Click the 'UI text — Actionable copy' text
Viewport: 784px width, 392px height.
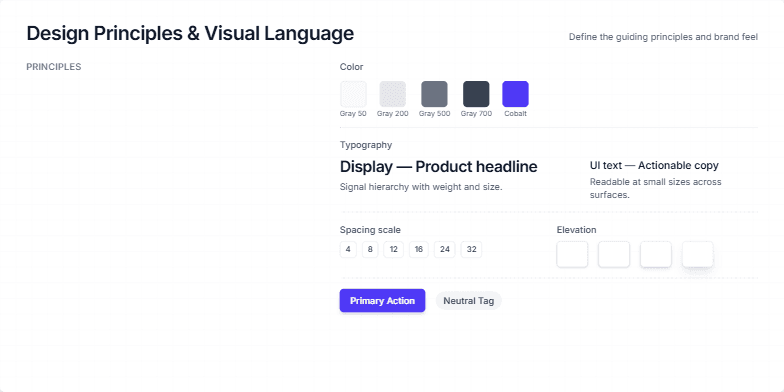click(x=654, y=166)
